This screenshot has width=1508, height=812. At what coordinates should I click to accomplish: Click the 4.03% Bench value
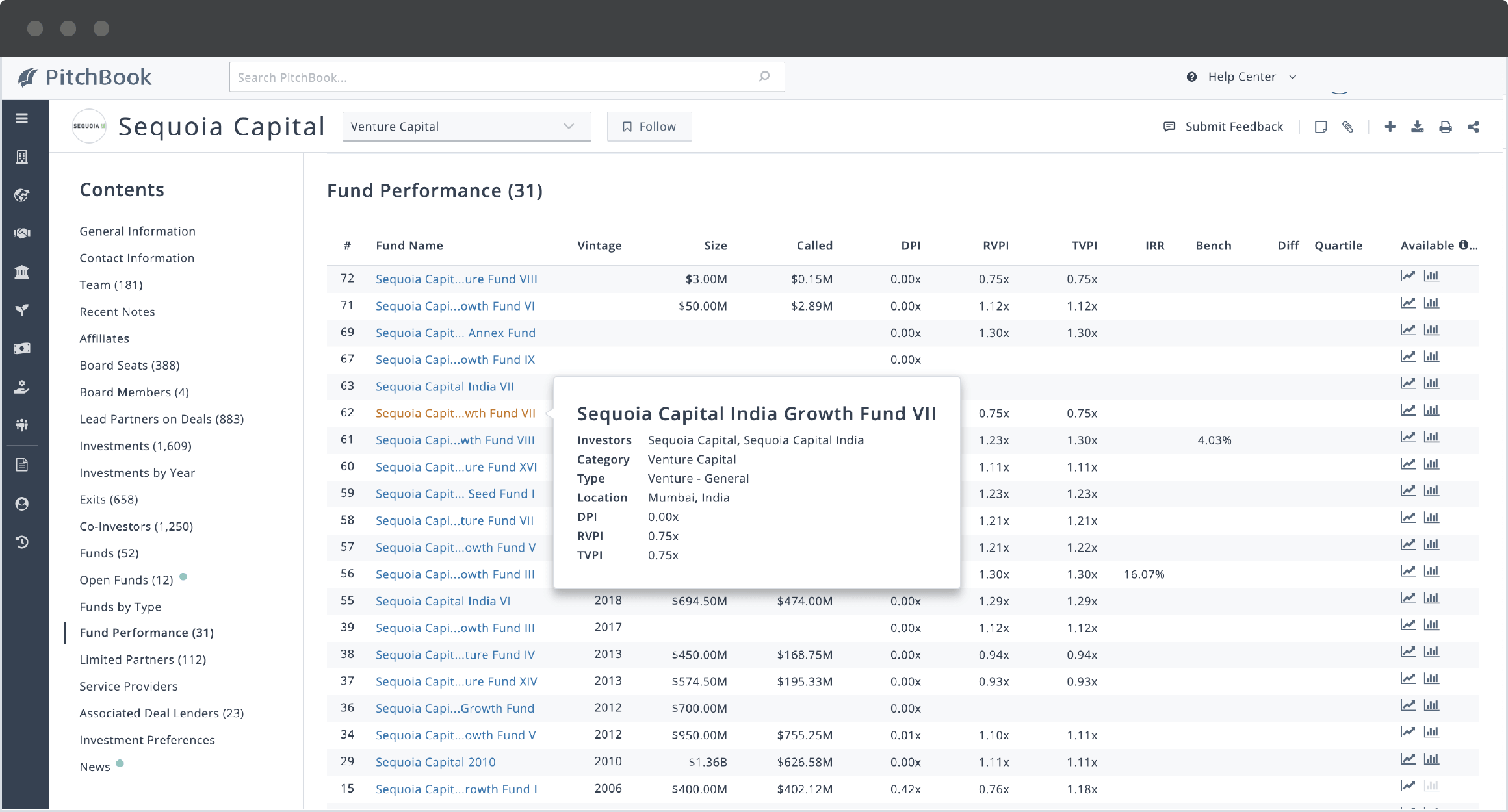click(1214, 440)
